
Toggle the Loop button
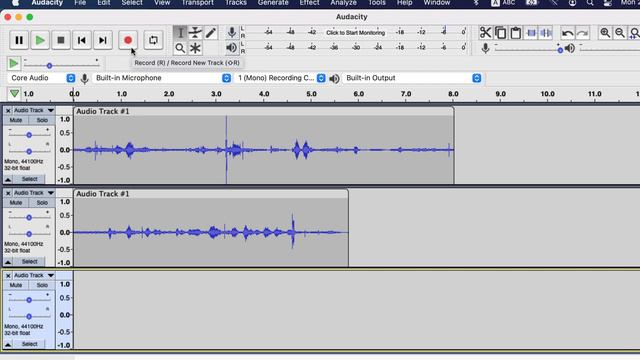(153, 40)
